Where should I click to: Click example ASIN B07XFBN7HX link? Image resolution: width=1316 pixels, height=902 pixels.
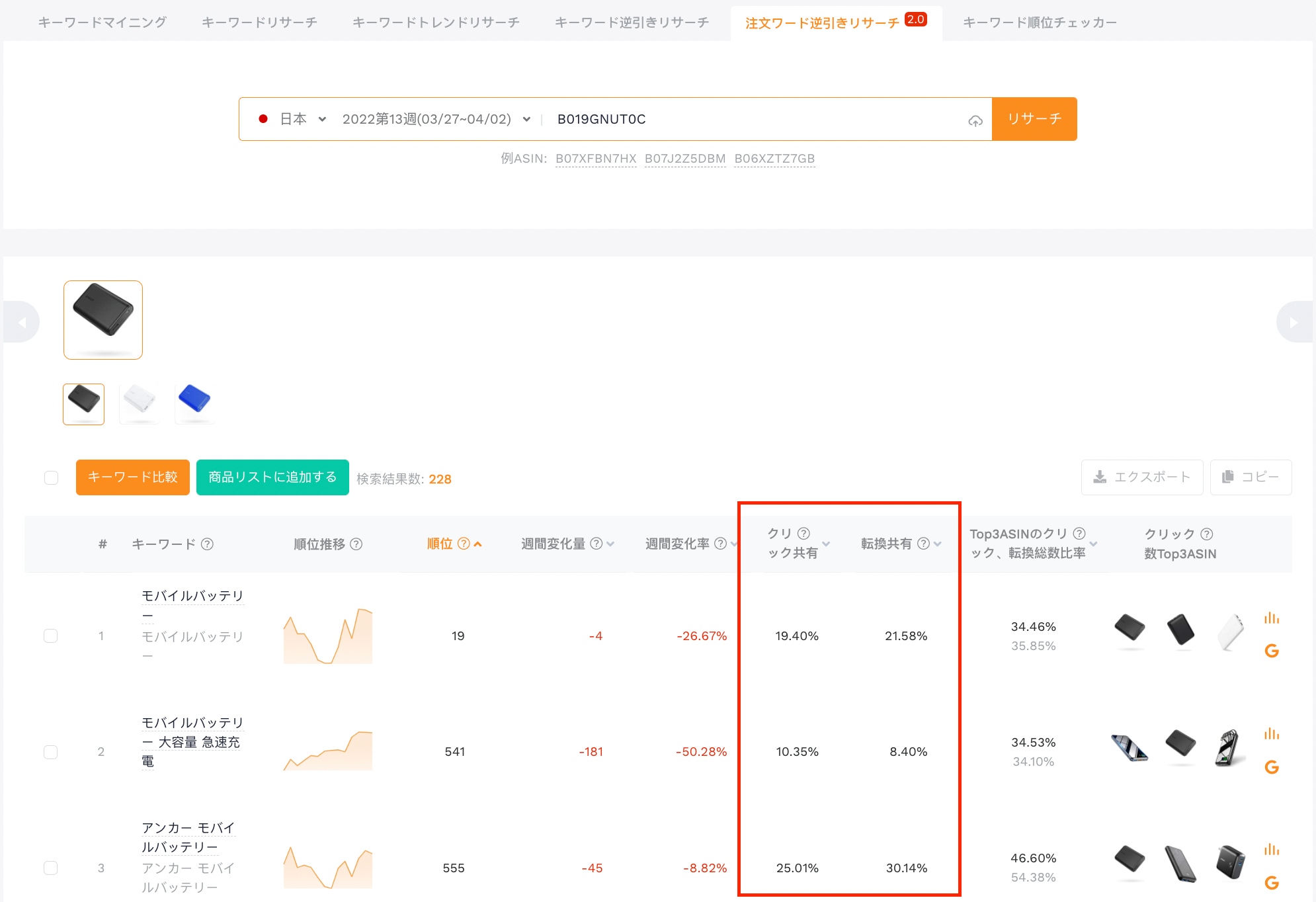click(x=595, y=159)
